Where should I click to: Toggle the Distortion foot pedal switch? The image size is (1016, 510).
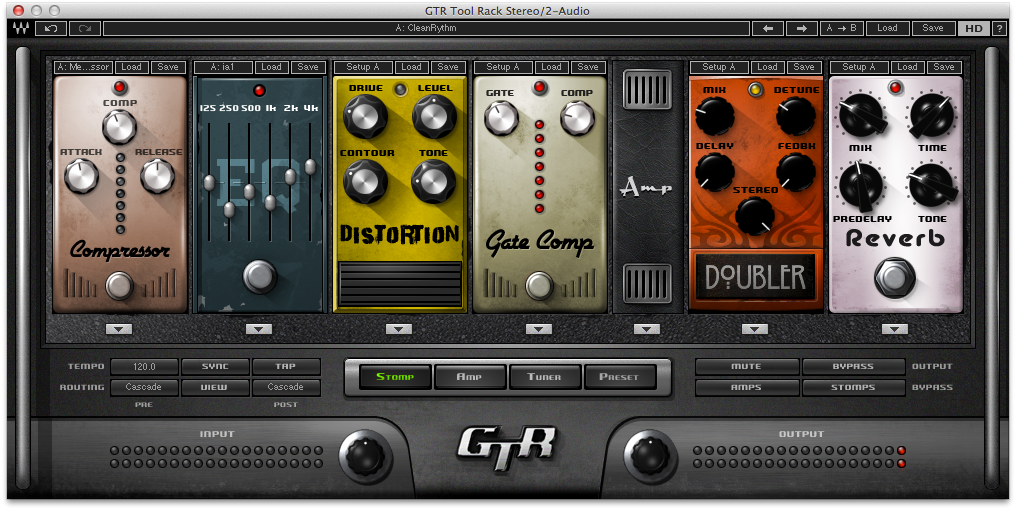click(400, 284)
